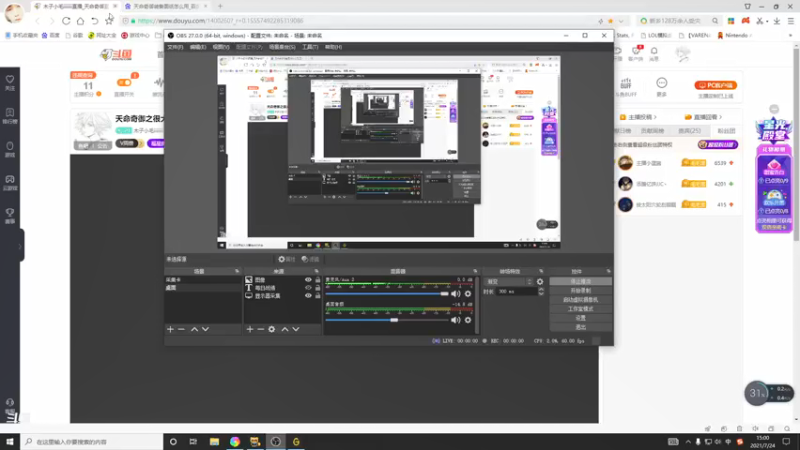Move the selected source up
This screenshot has width=800, height=450.
tap(285, 330)
